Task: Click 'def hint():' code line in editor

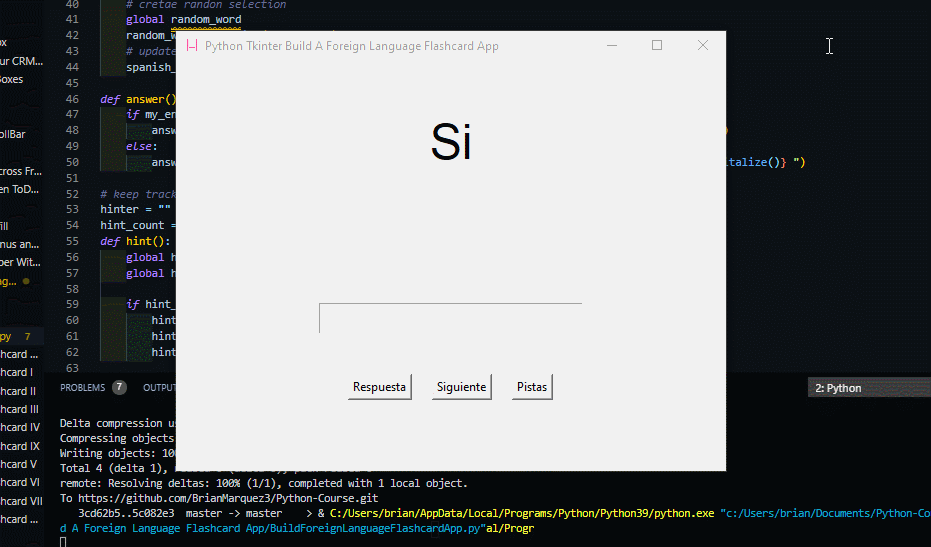Action: click(135, 241)
